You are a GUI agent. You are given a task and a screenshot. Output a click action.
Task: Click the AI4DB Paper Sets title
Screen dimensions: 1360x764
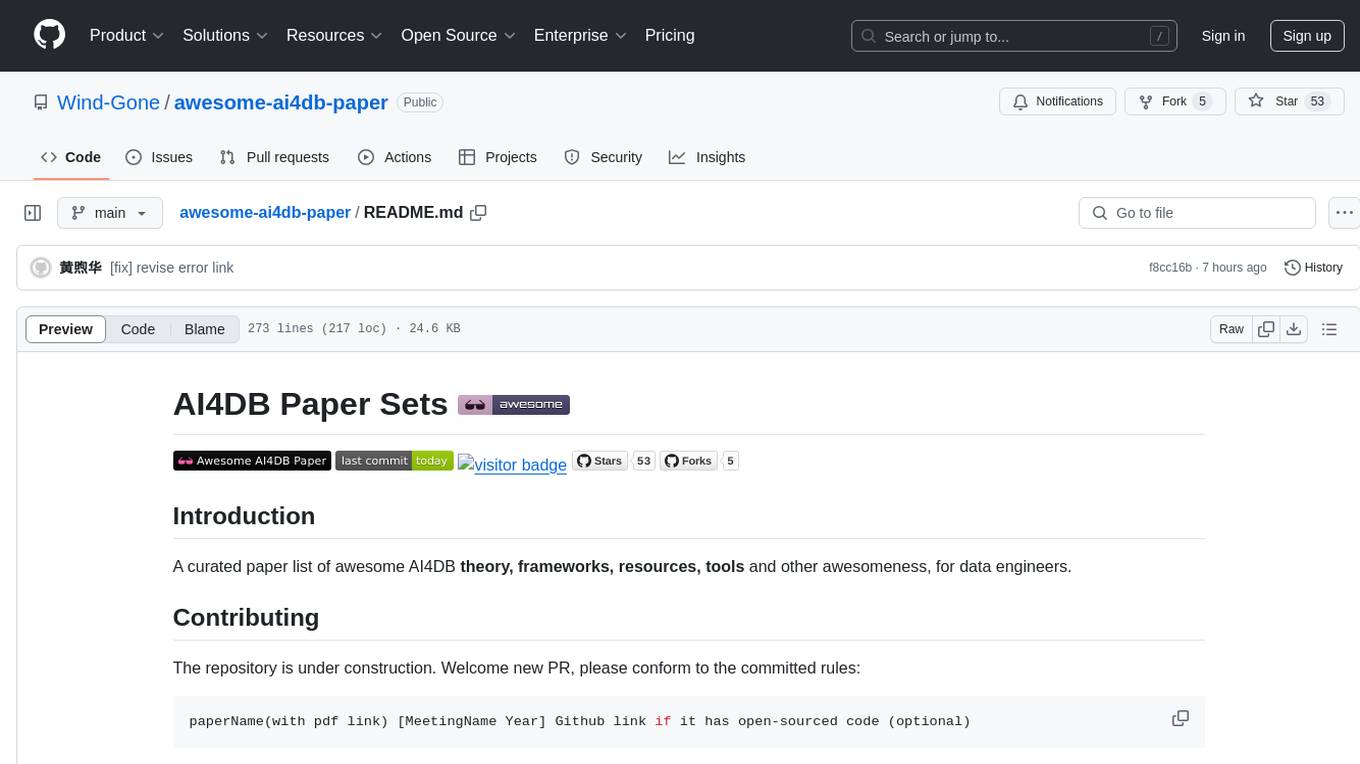pyautogui.click(x=310, y=404)
